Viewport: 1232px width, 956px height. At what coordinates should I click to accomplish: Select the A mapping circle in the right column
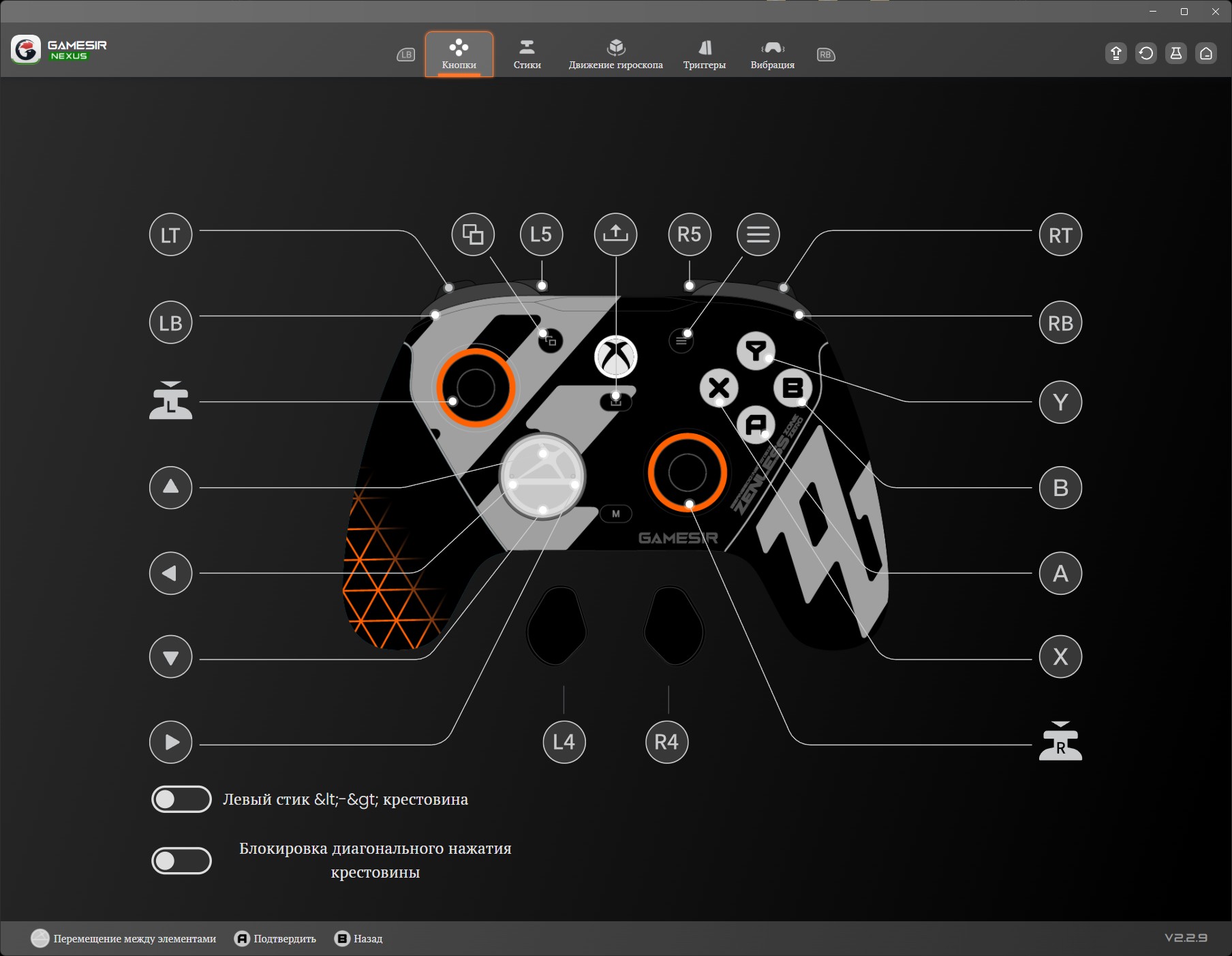click(1060, 573)
